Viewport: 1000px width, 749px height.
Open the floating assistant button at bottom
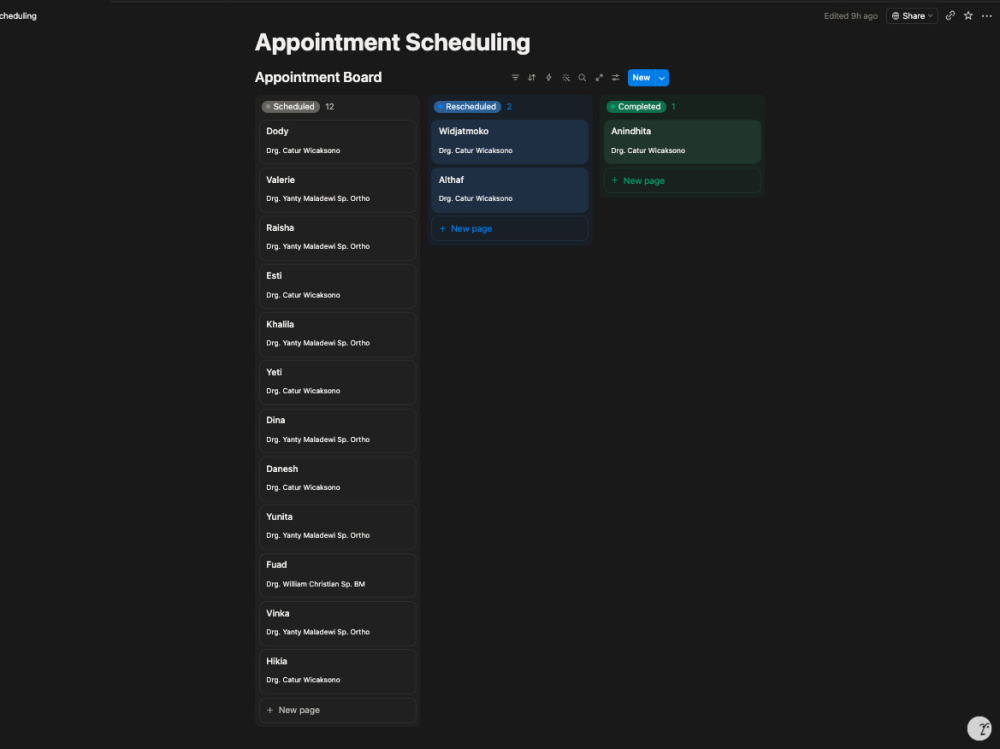pos(980,728)
